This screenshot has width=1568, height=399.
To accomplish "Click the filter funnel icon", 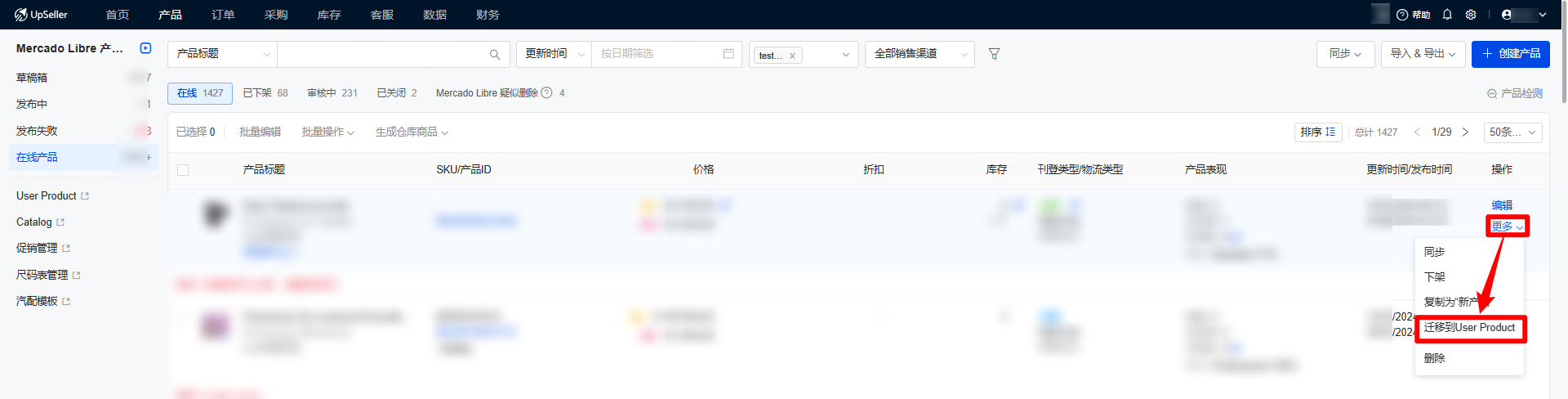I will click(x=994, y=54).
